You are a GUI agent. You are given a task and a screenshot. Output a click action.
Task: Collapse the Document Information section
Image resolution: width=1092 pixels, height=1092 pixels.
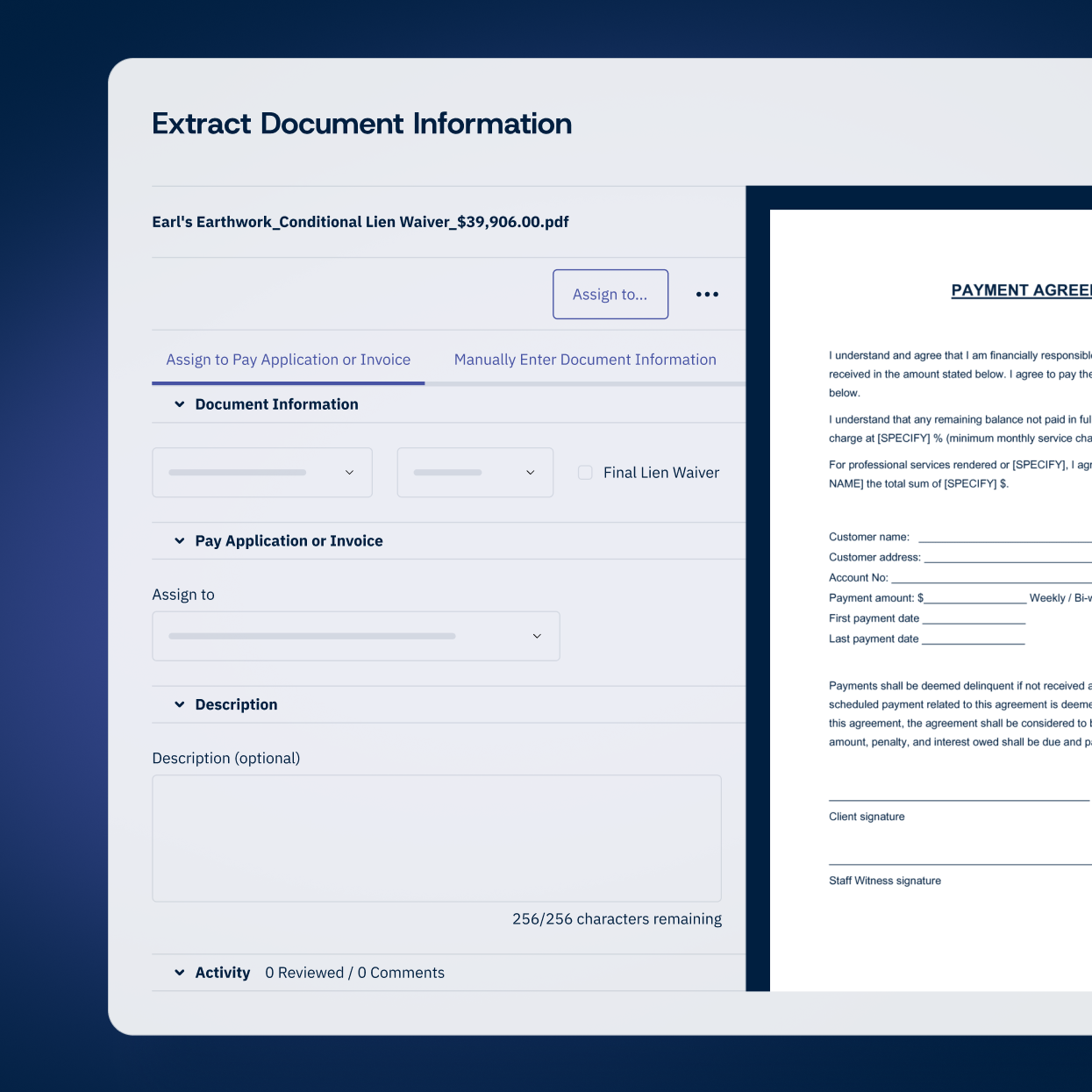click(180, 404)
